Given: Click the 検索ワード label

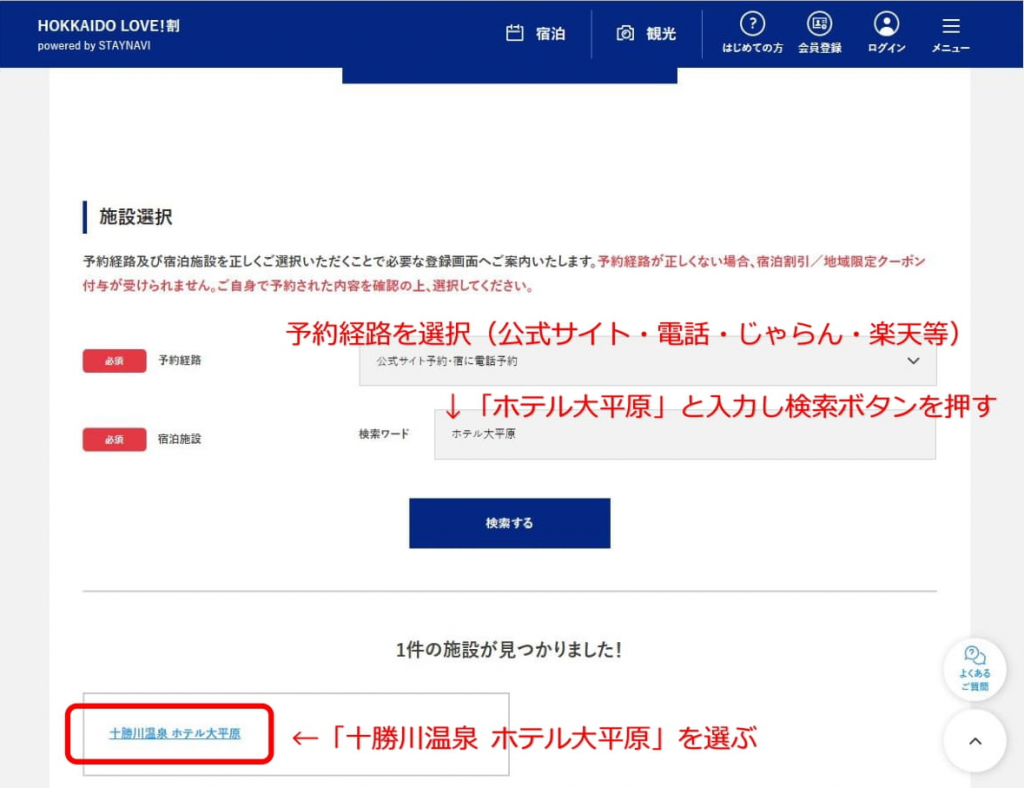Looking at the screenshot, I should click(384, 434).
